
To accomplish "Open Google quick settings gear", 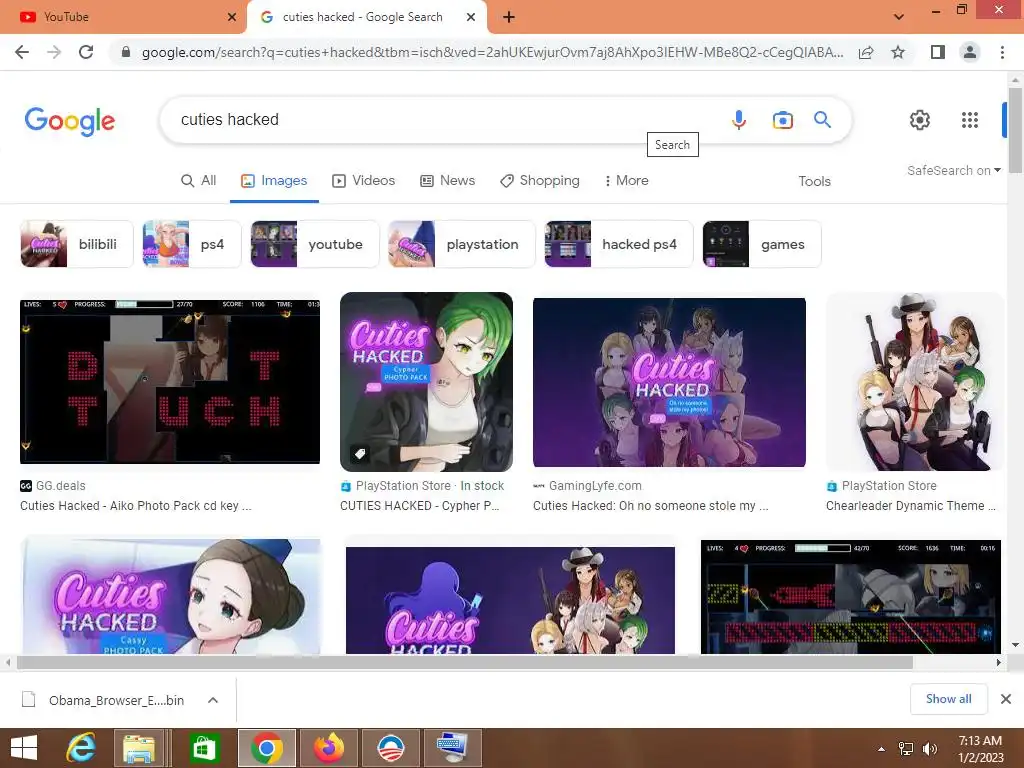I will tap(920, 120).
